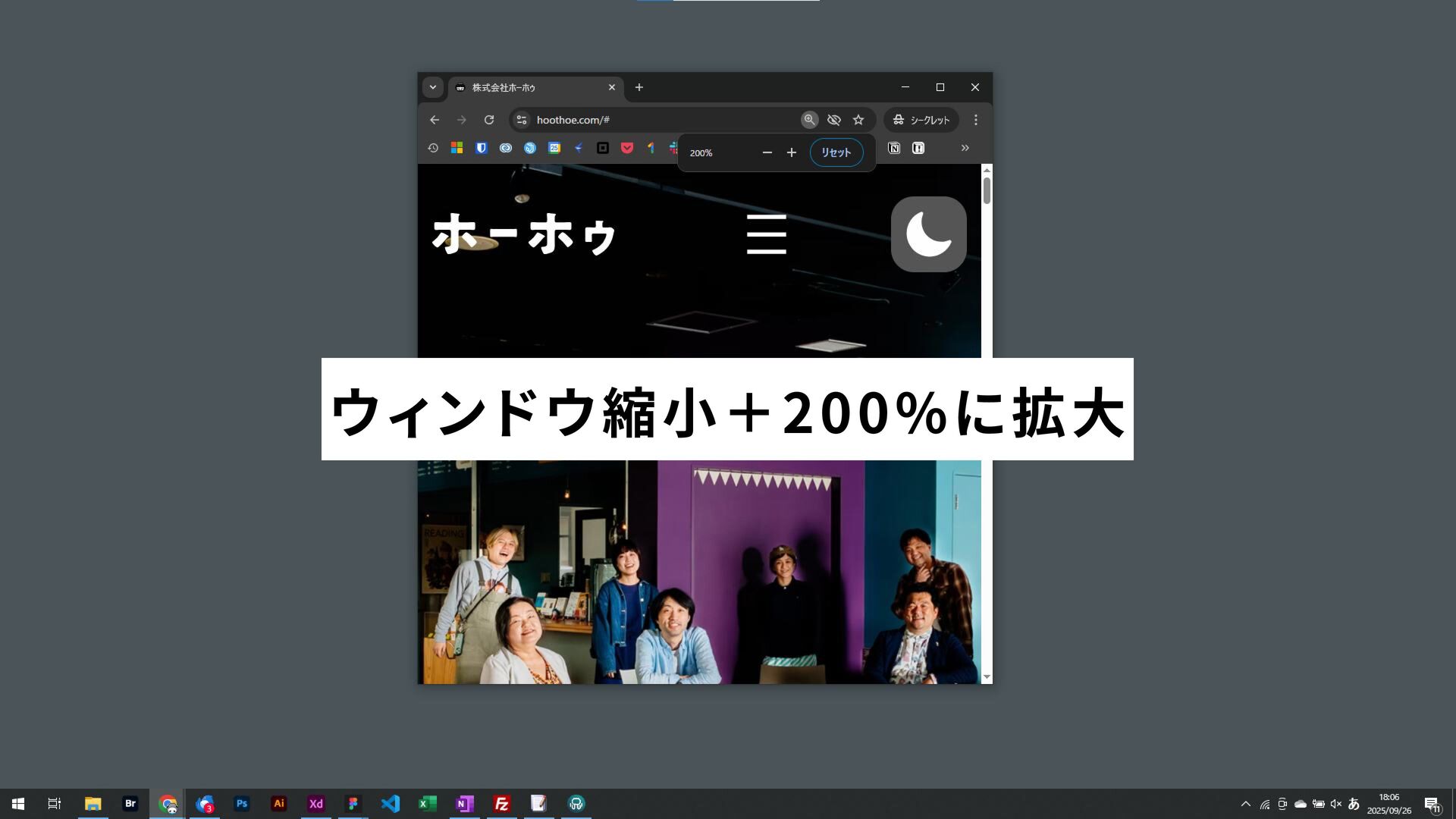Click the リセット zoom reset button

836,152
